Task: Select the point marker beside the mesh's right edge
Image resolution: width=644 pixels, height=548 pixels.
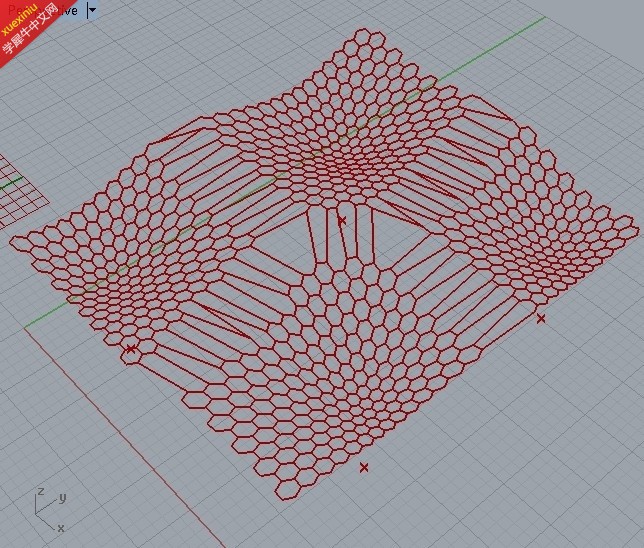Action: (541, 318)
